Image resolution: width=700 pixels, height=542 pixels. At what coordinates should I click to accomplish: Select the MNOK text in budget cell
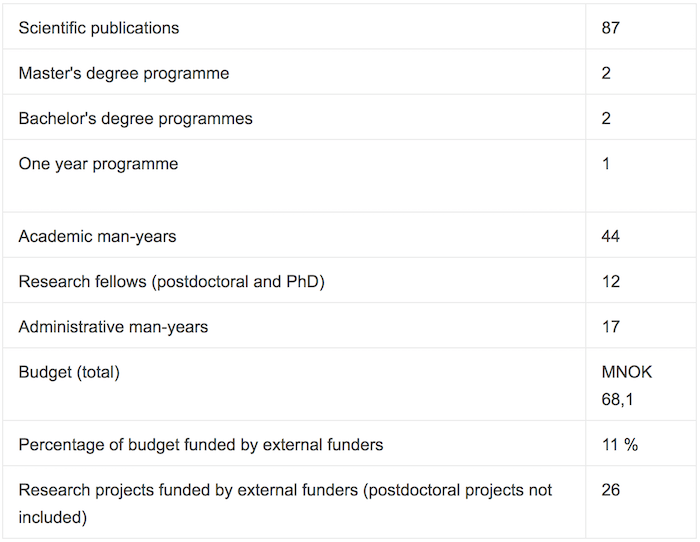click(626, 372)
